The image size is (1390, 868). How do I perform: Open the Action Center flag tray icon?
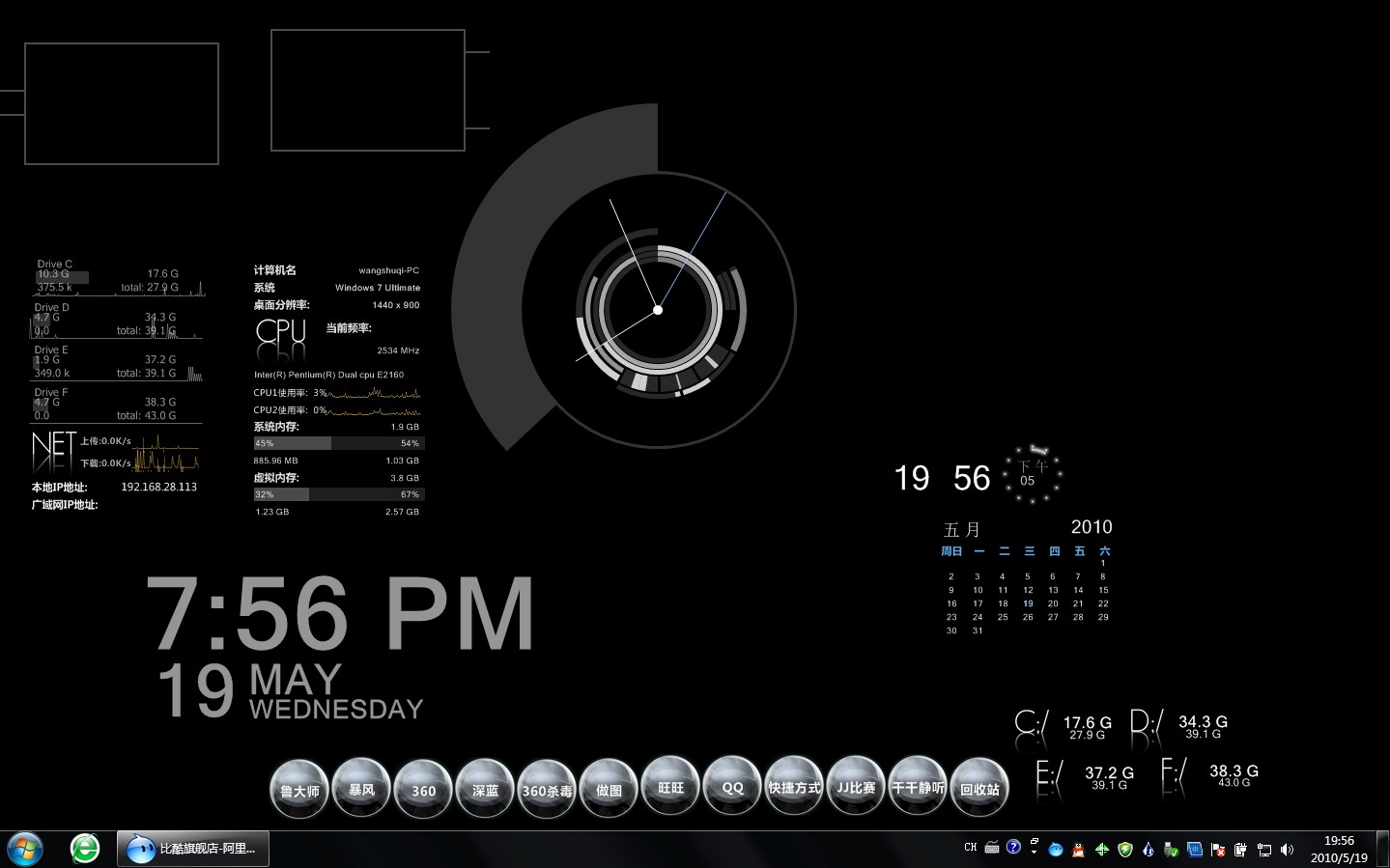point(1217,850)
